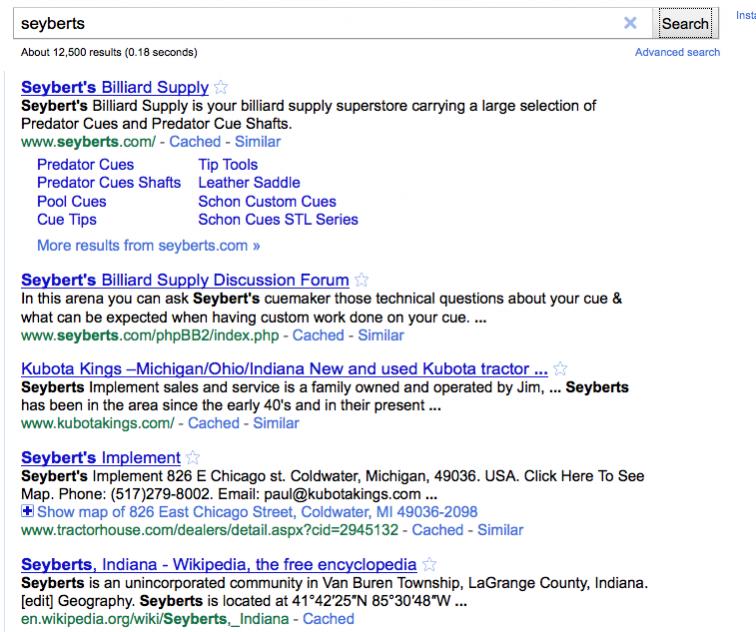Open Advanced search

[x=677, y=52]
